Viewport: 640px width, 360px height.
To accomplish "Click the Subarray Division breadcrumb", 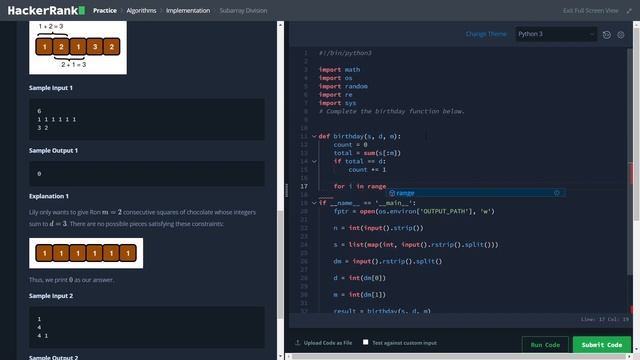I will click(243, 11).
